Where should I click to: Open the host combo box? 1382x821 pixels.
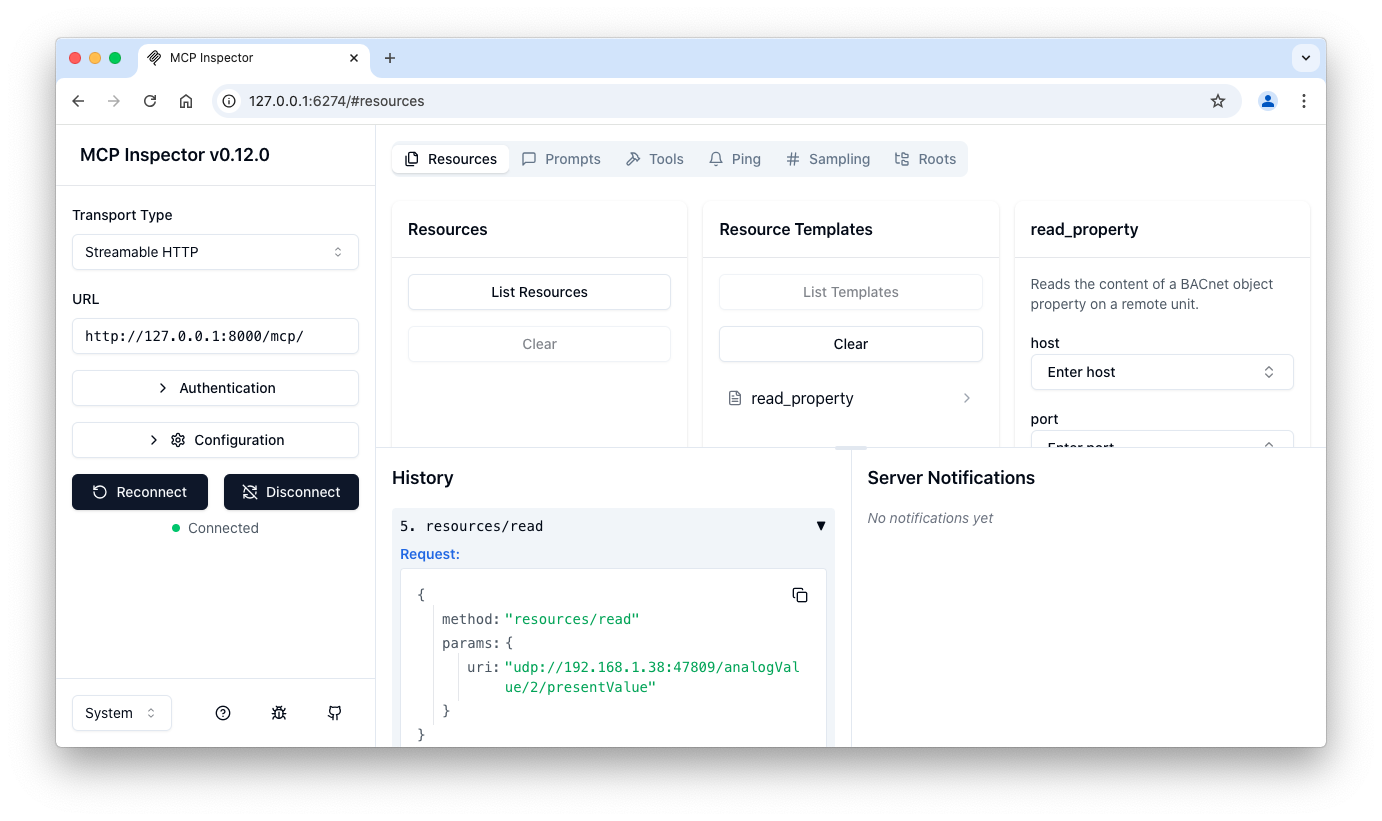1162,372
